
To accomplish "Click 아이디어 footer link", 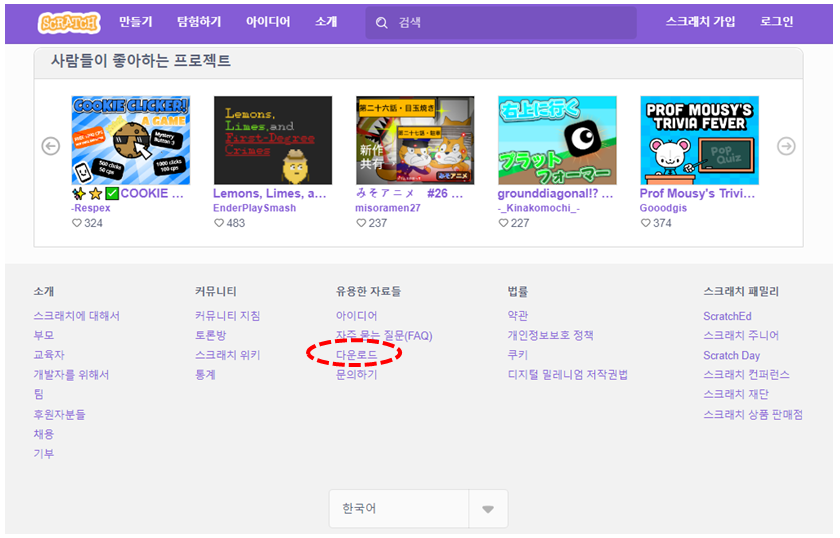I will (356, 316).
